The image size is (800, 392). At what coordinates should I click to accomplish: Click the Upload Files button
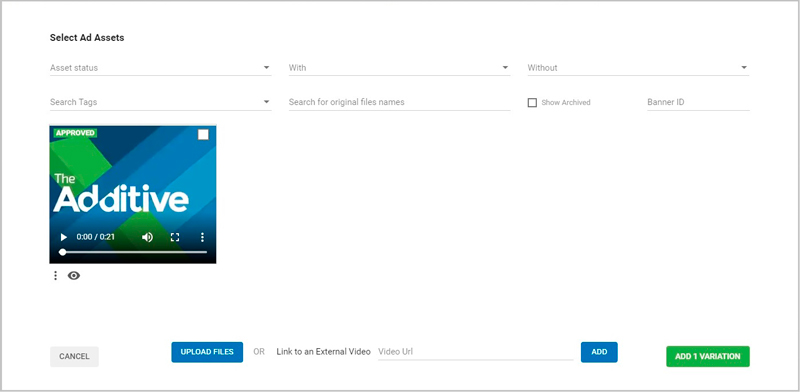(207, 352)
